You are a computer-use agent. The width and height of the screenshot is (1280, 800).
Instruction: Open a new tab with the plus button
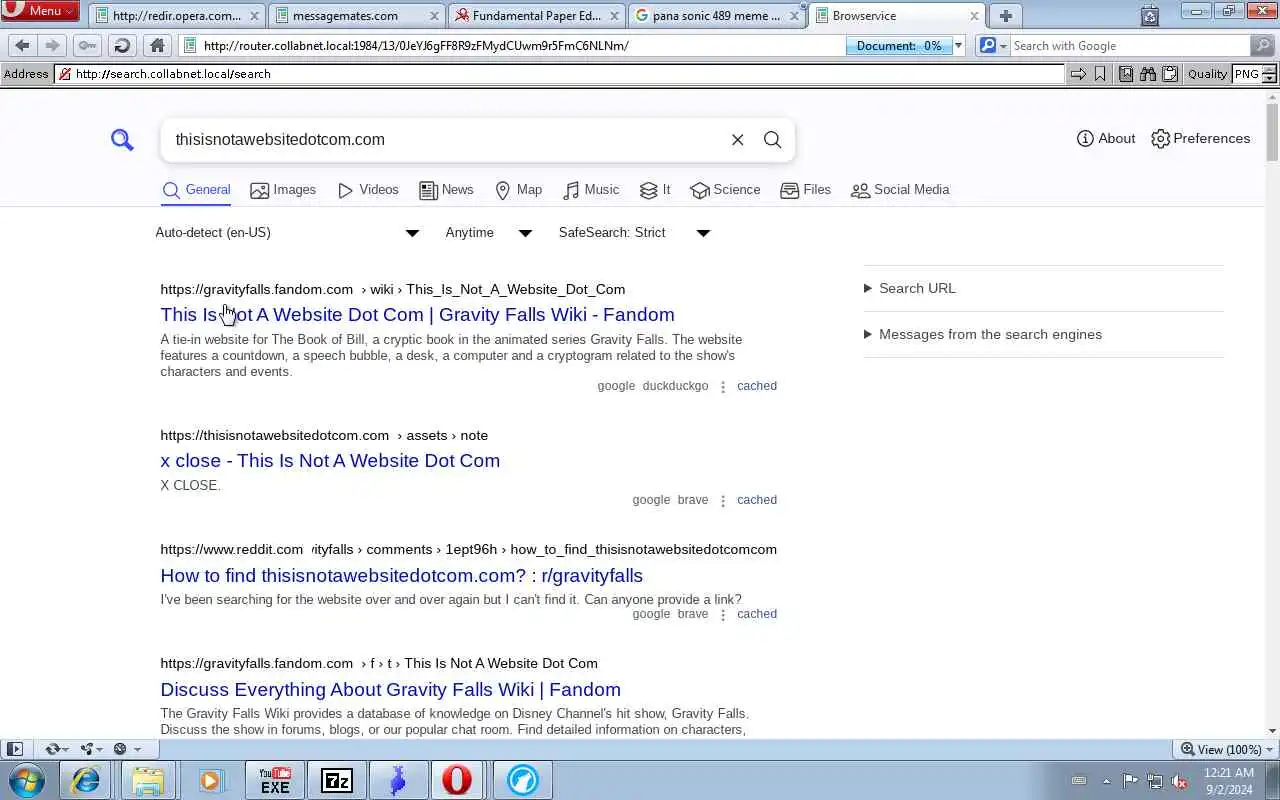click(1005, 16)
